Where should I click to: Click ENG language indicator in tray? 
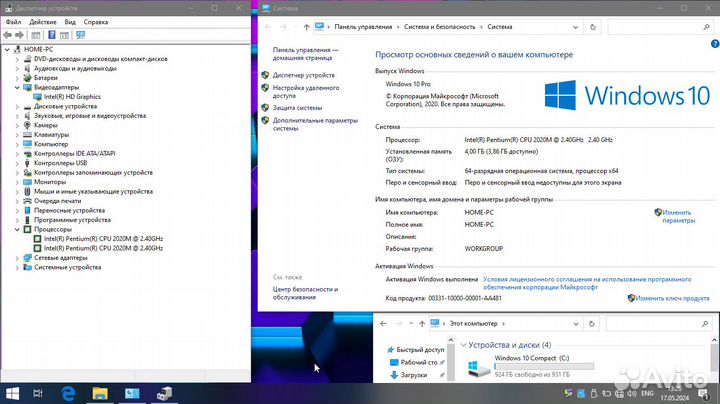click(647, 393)
